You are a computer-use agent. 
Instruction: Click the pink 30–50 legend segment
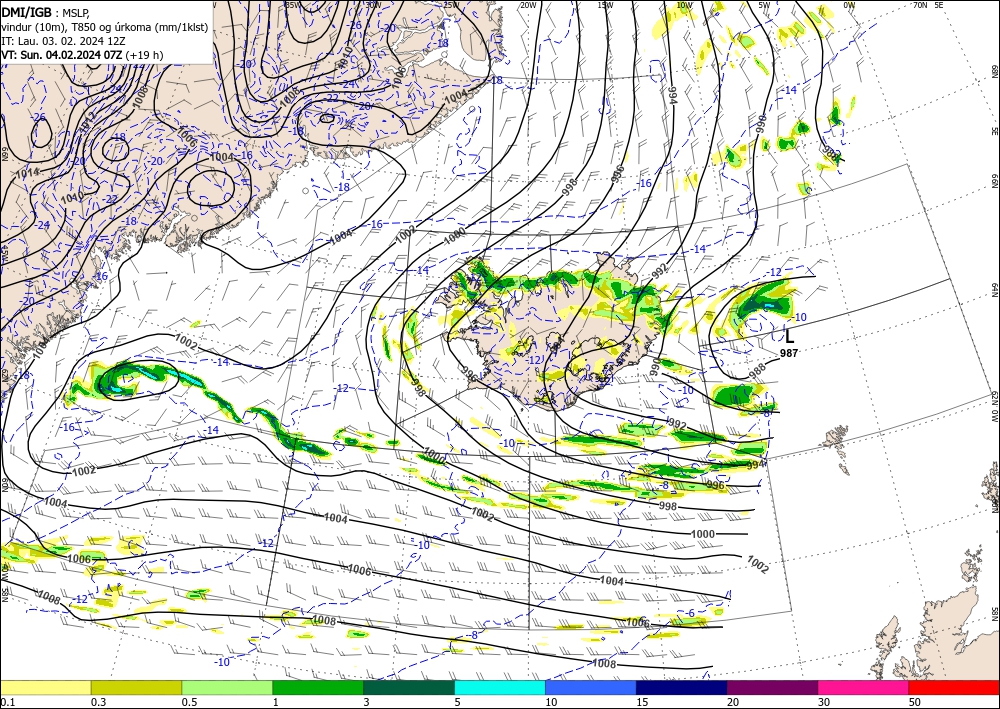coord(864,687)
